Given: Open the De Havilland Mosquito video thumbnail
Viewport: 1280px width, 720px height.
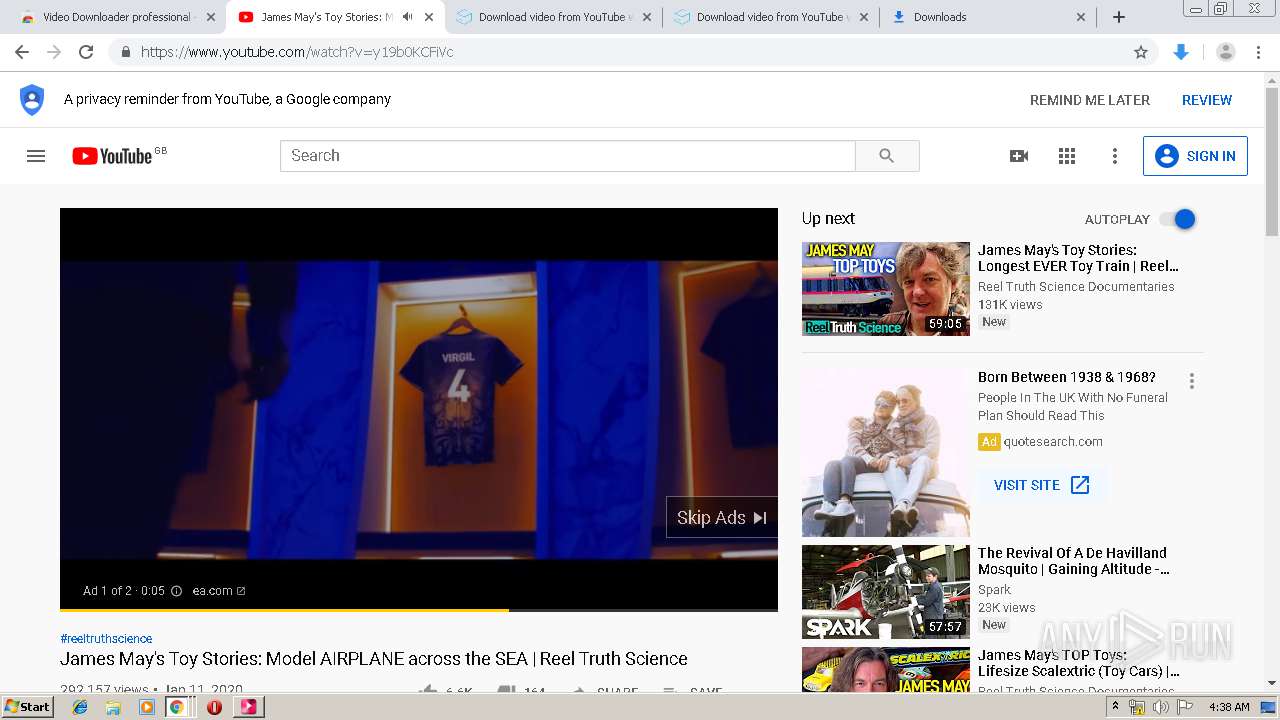Looking at the screenshot, I should [886, 592].
